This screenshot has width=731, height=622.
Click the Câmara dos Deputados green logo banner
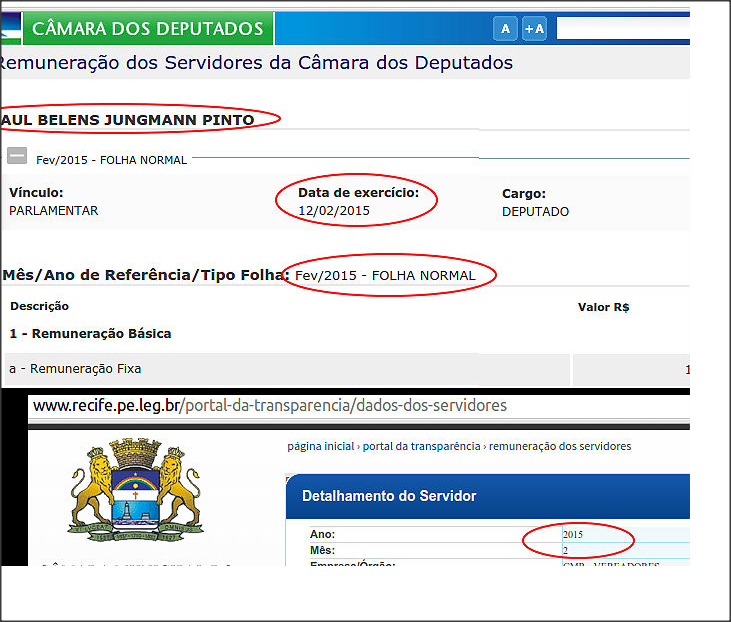pos(148,28)
